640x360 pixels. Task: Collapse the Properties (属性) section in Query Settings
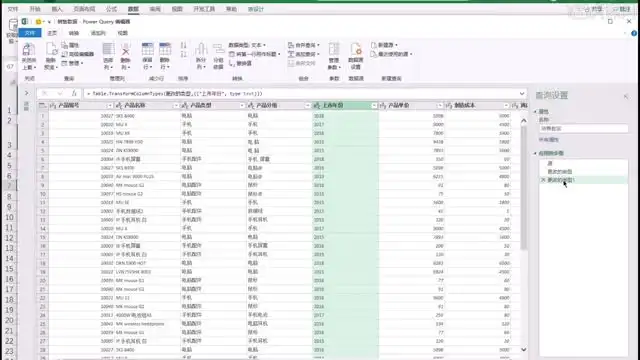535,111
